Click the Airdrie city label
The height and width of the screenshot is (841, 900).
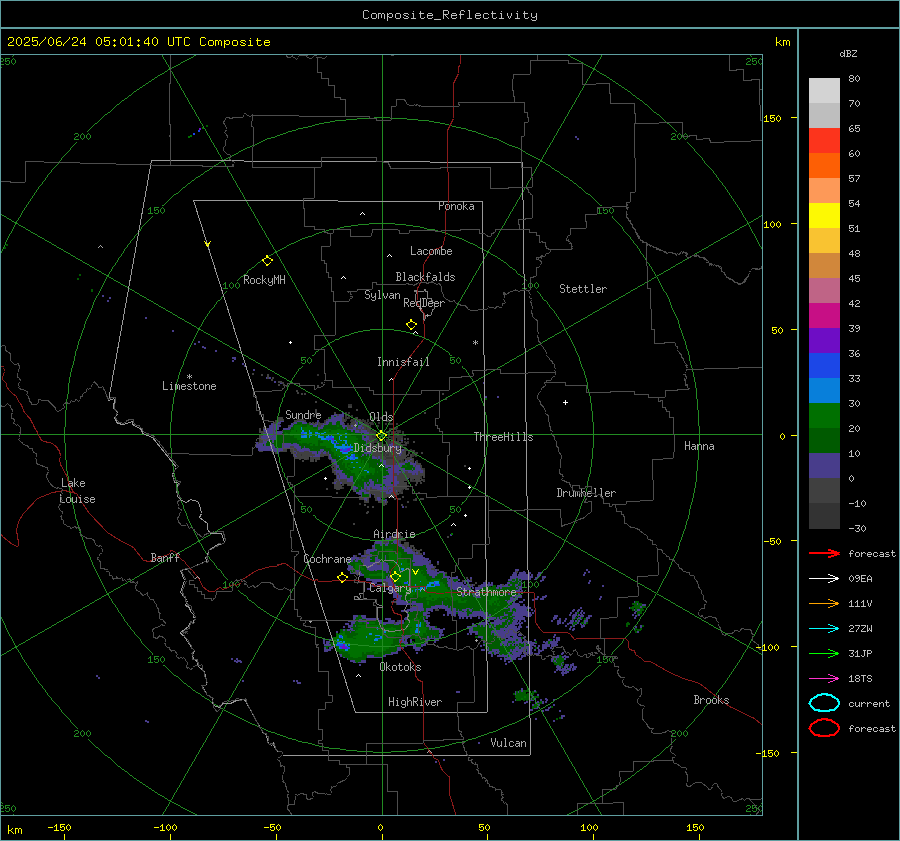click(x=394, y=534)
